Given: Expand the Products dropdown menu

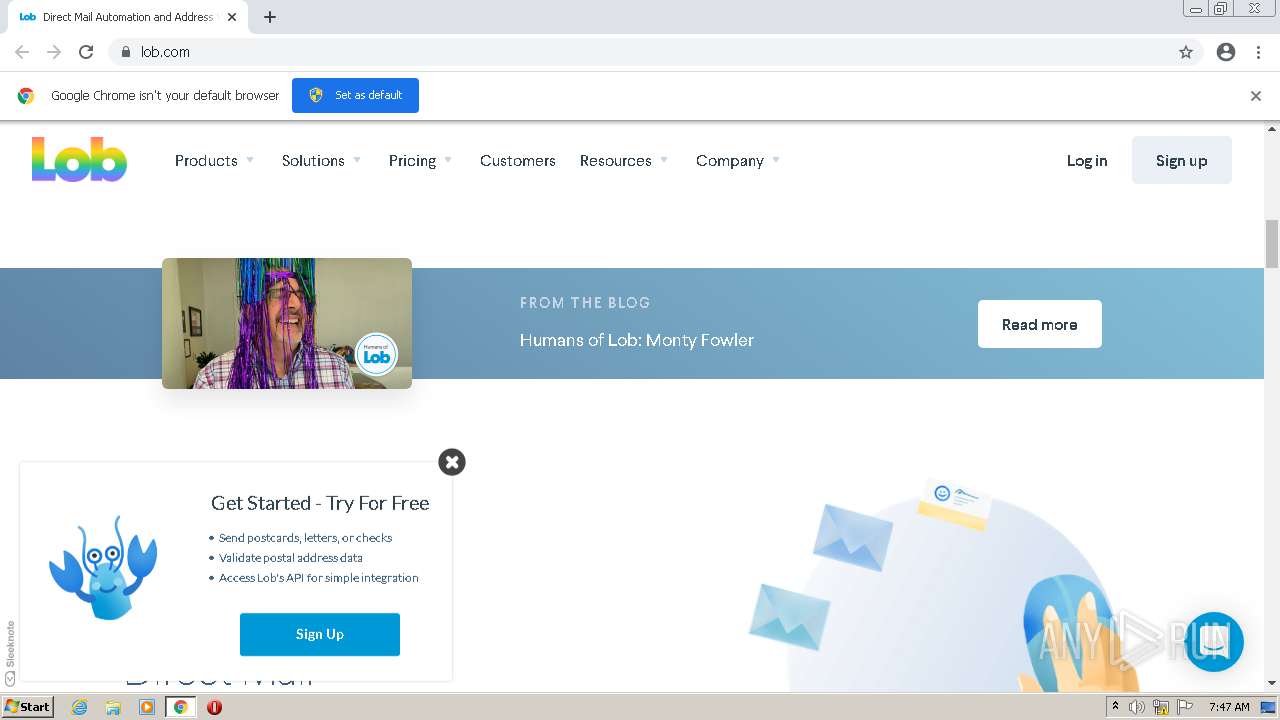Looking at the screenshot, I should pos(214,160).
